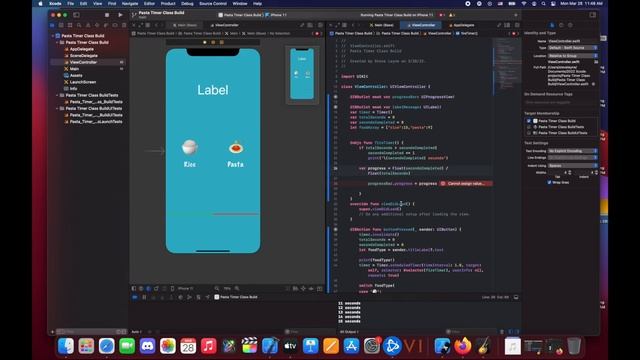Toggle Pasta Timer Class BuildUITests target membership

(529, 133)
